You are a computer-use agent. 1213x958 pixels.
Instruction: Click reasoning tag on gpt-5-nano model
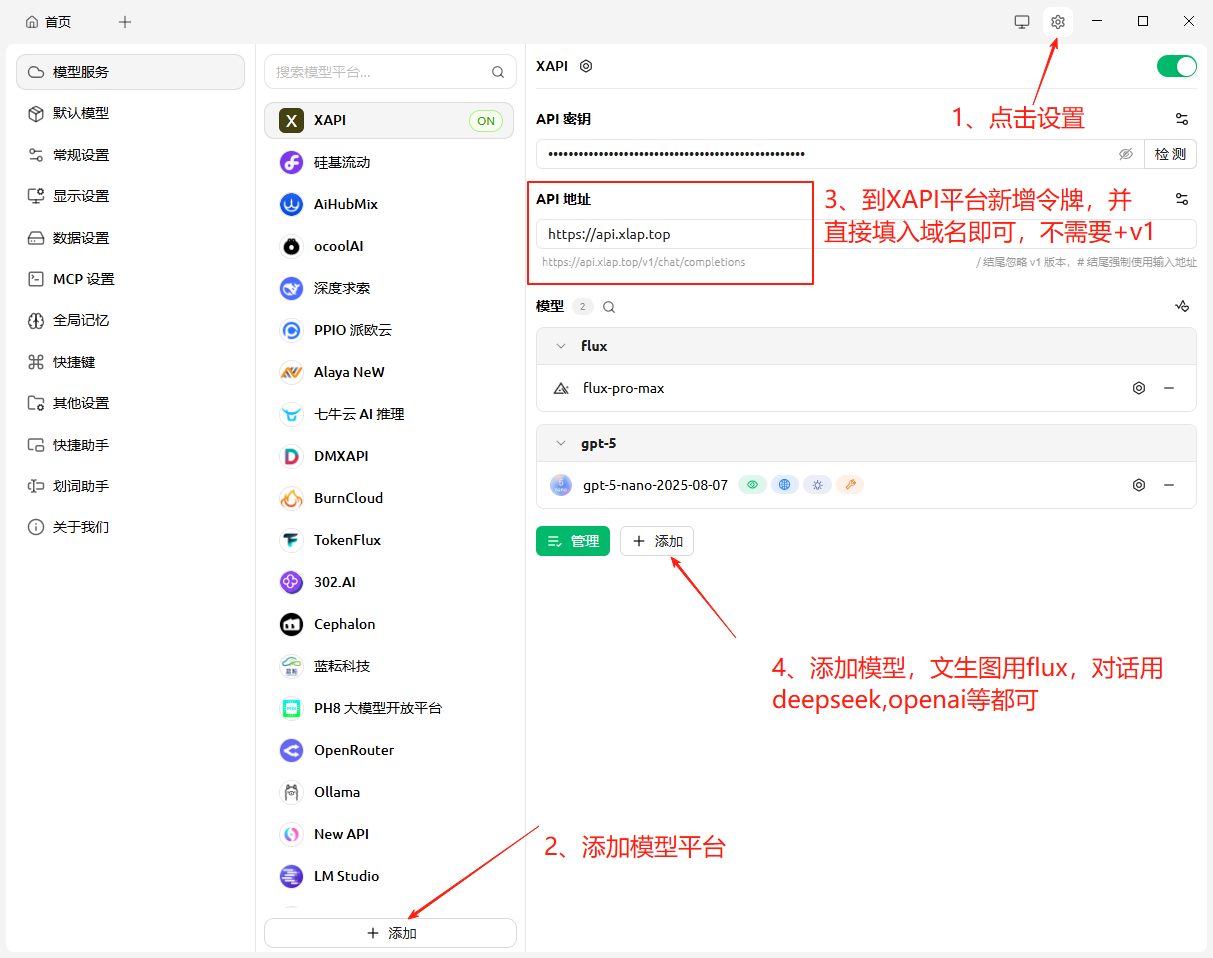pos(818,485)
